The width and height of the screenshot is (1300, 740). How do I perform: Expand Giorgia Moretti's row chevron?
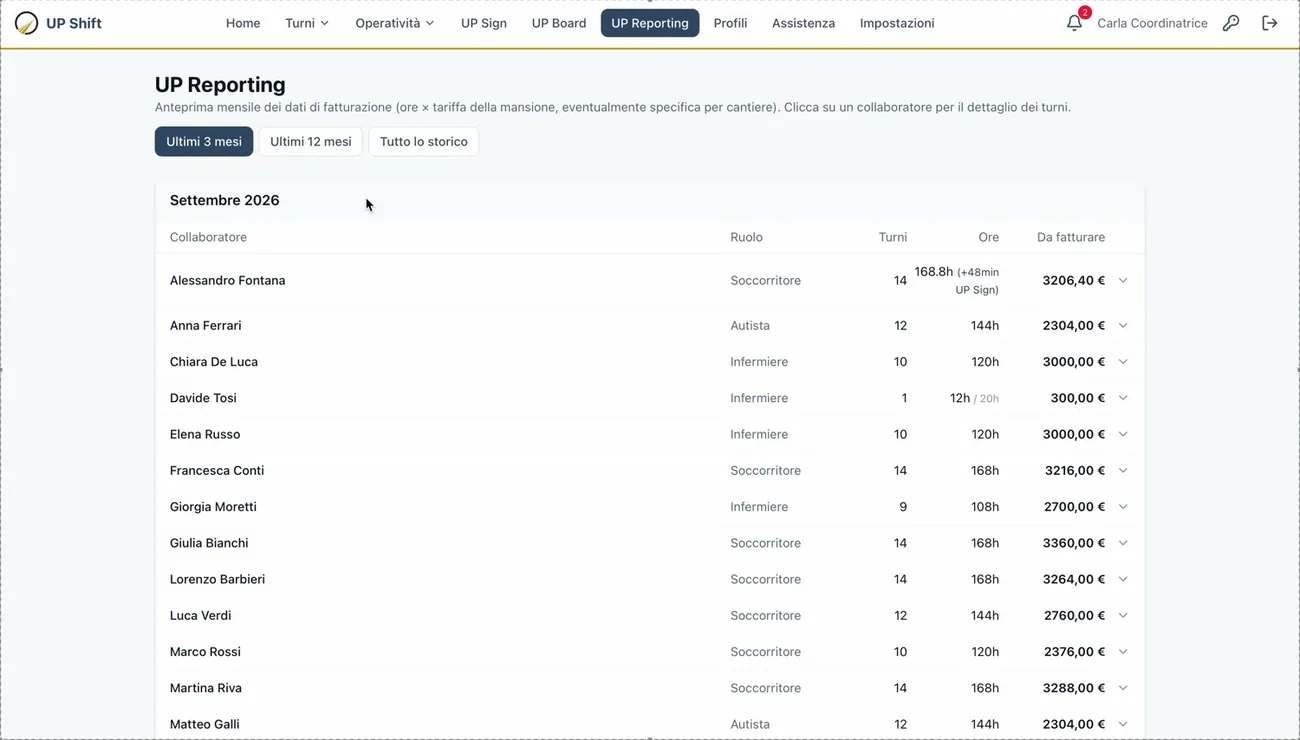1123,507
